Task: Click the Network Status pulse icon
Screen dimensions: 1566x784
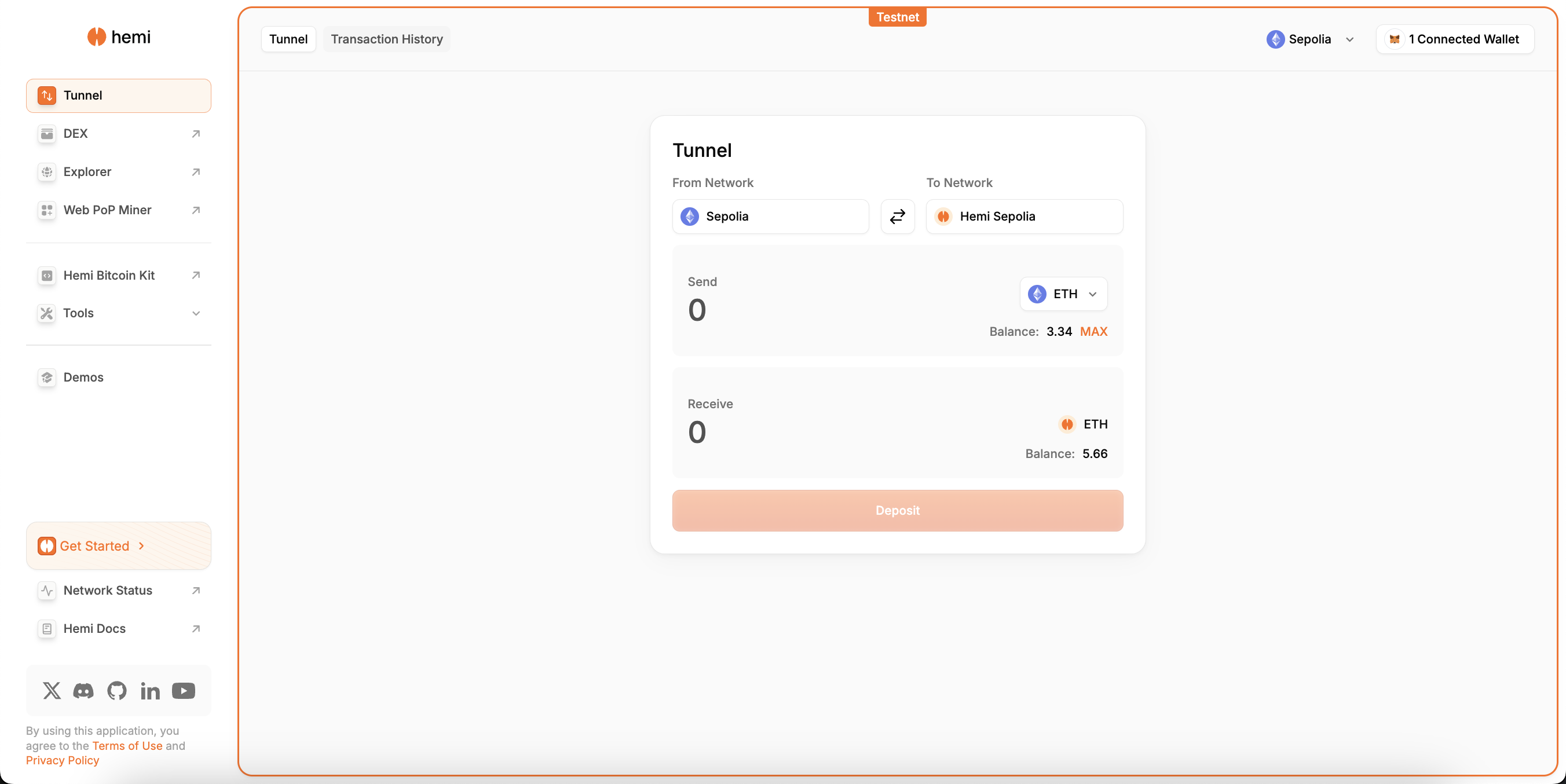Action: tap(47, 591)
